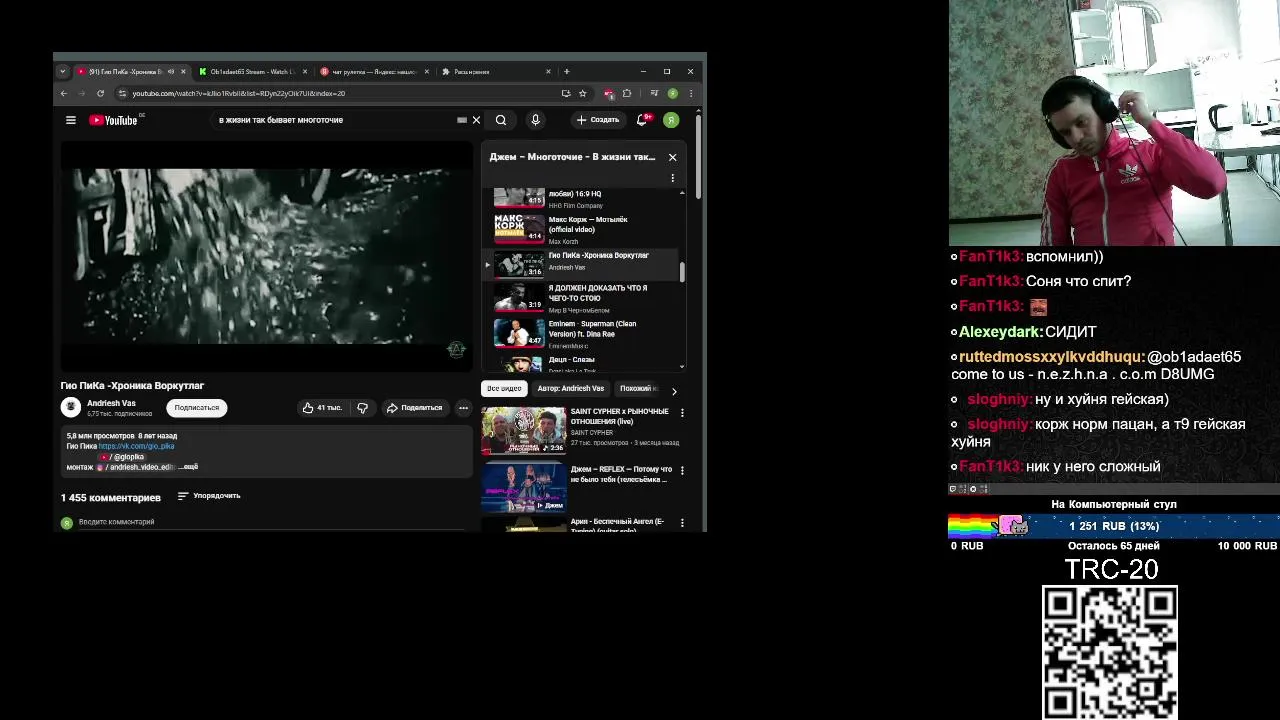The image size is (1280, 720).
Task: Open Andriesh Vas channel avatar
Action: point(70,407)
